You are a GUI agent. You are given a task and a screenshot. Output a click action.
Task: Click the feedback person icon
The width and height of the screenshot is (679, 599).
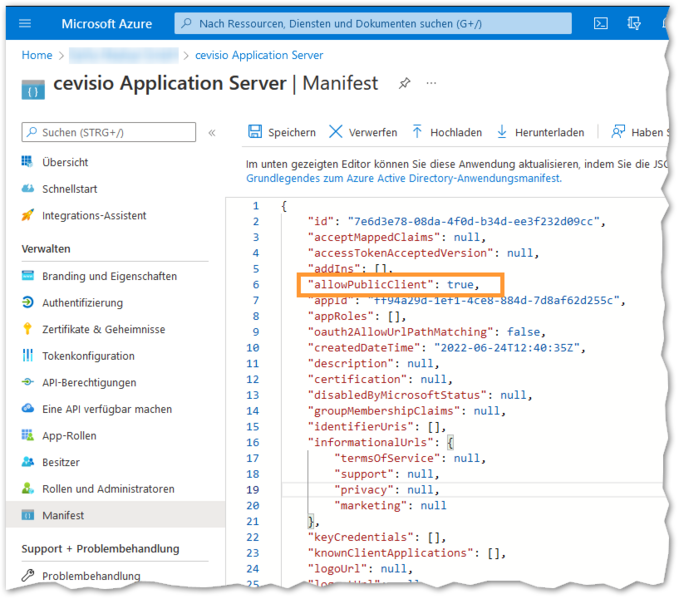(x=618, y=131)
